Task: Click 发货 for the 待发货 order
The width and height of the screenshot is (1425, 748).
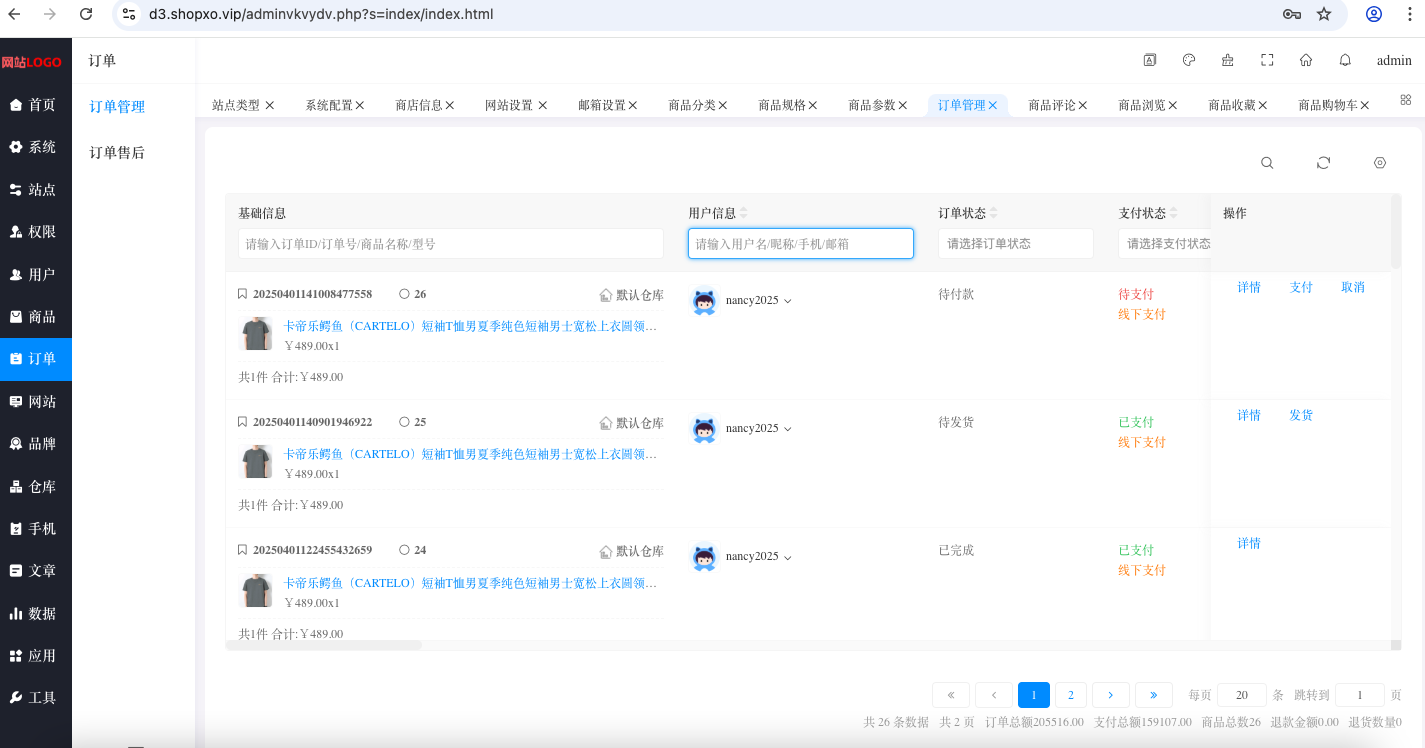Action: [x=1301, y=415]
